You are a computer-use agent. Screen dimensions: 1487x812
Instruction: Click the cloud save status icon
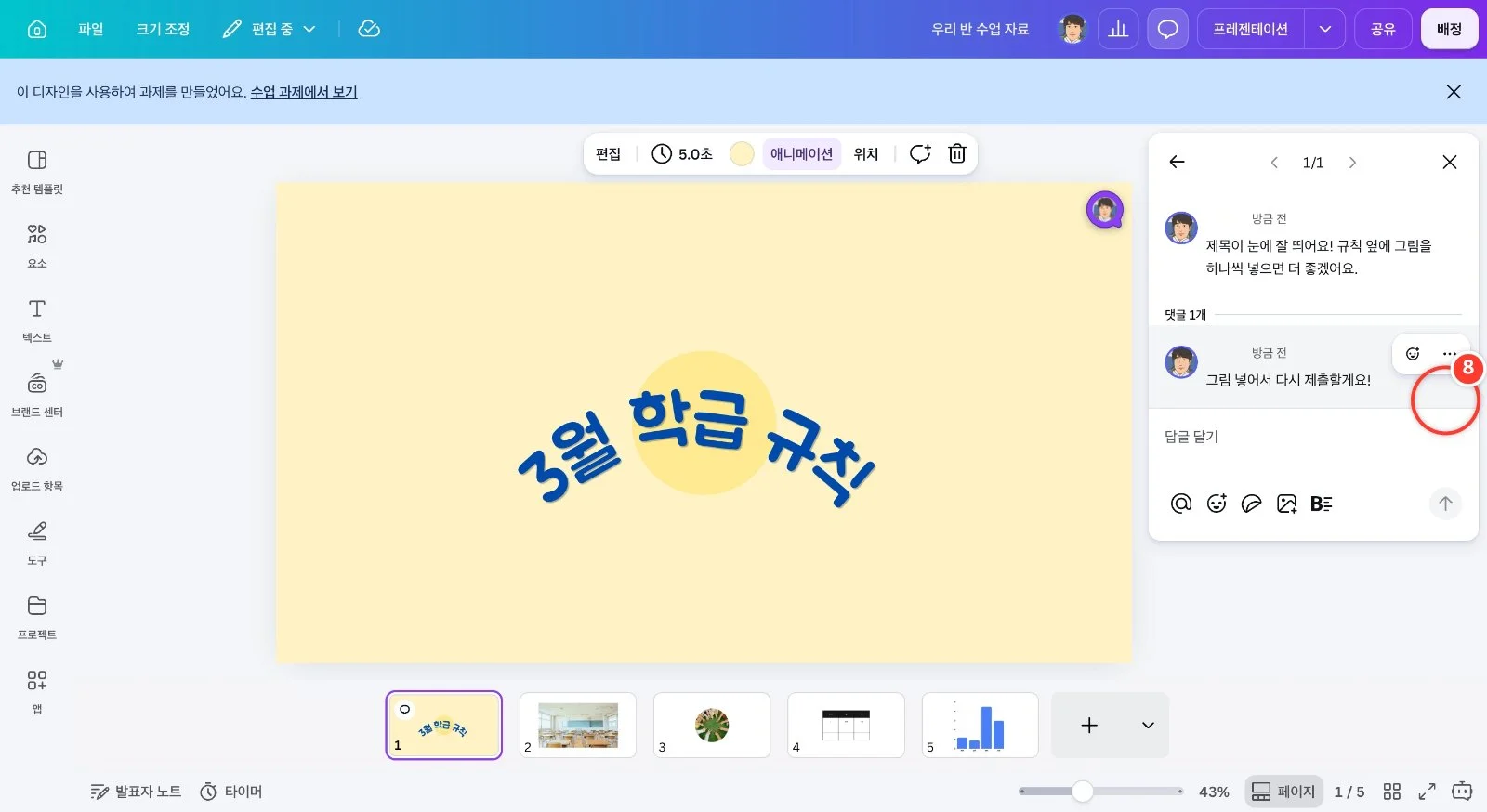369,29
